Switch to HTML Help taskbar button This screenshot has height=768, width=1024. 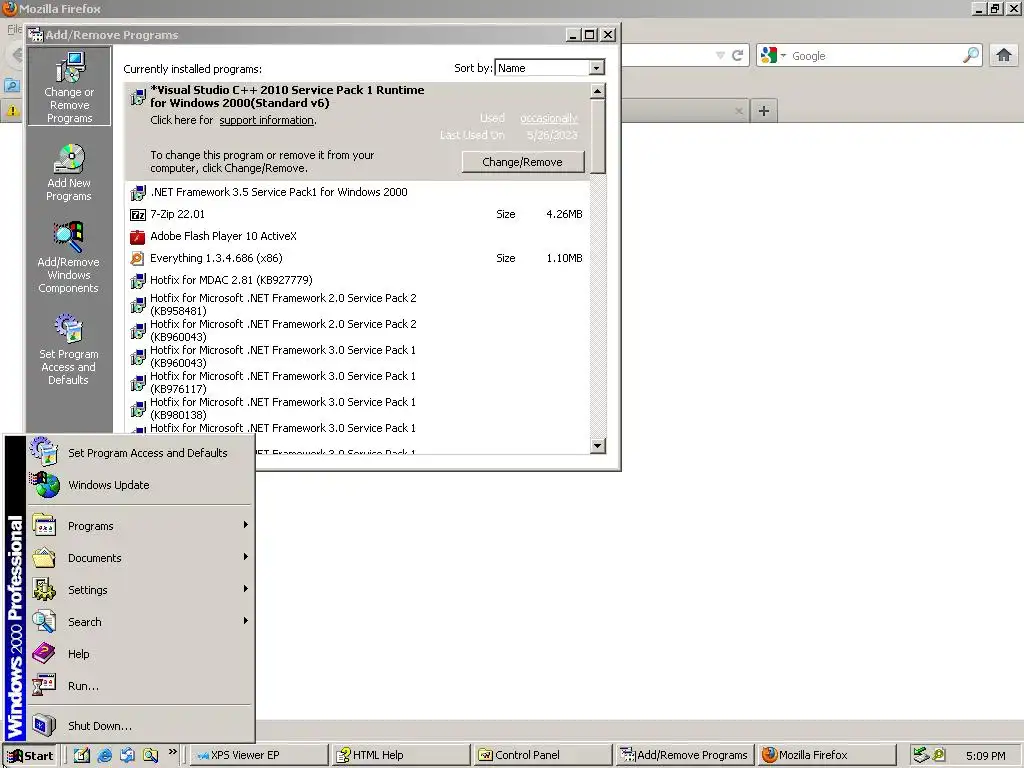(401, 756)
